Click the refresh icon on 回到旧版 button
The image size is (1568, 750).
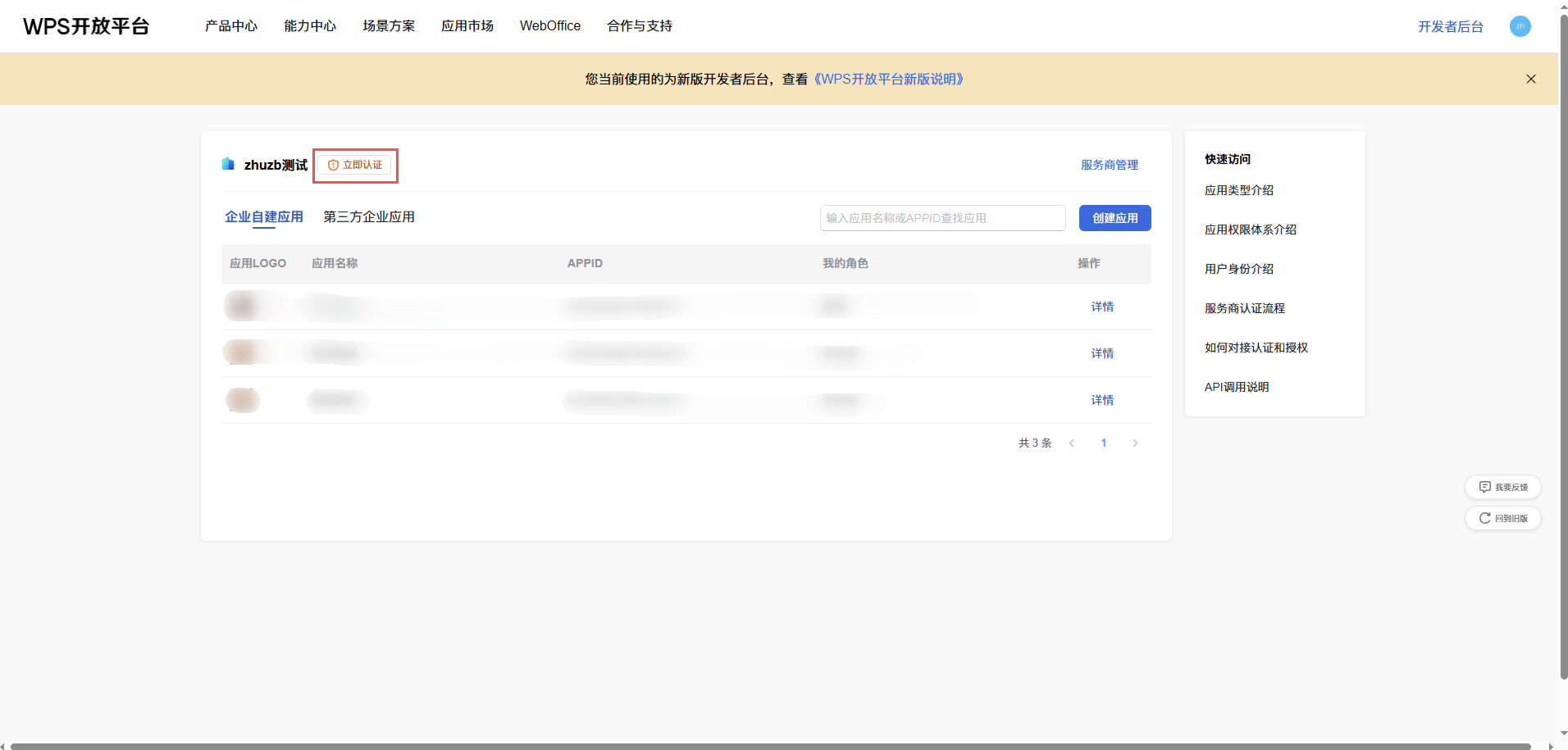(x=1484, y=518)
